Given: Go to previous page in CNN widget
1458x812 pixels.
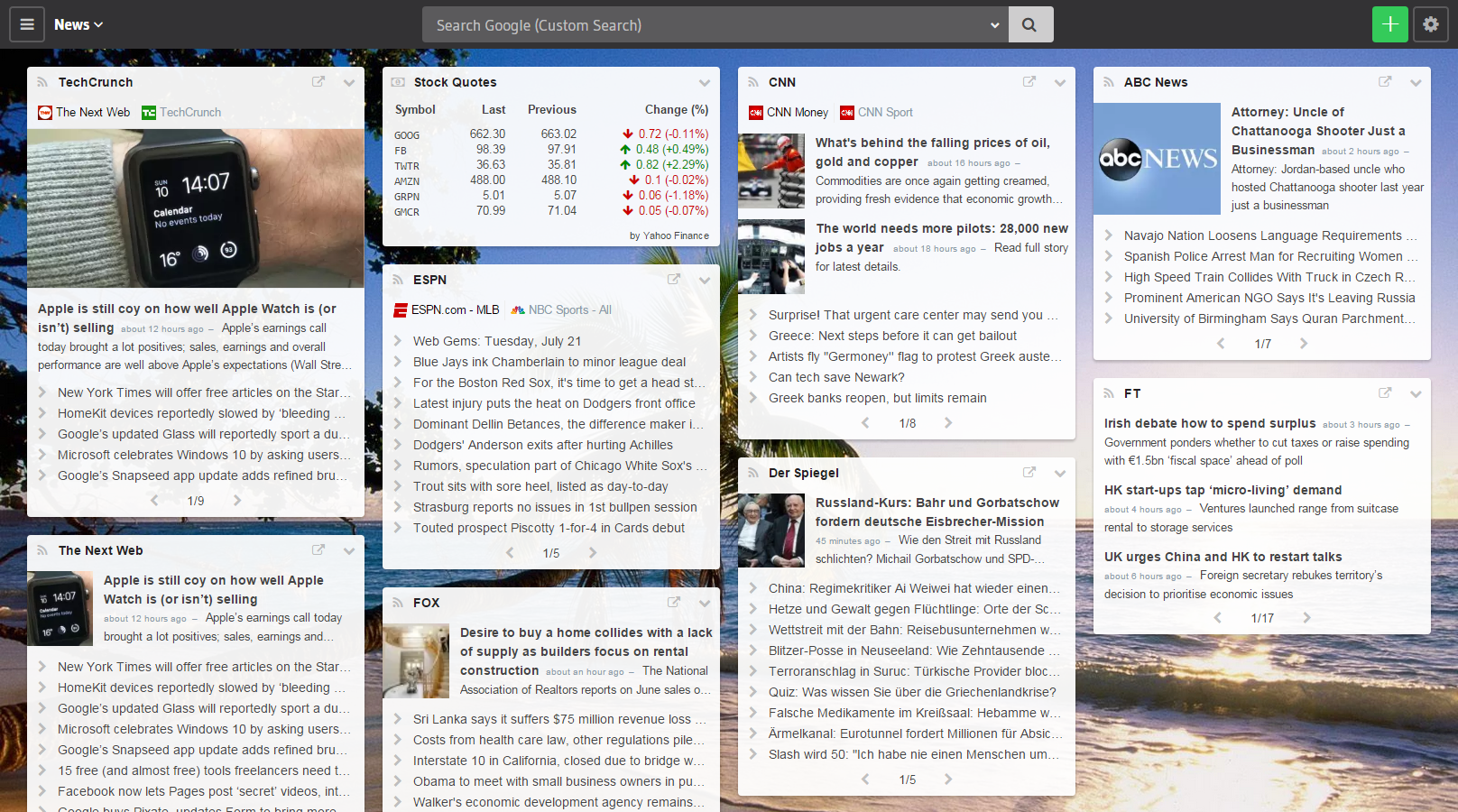Looking at the screenshot, I should pyautogui.click(x=865, y=423).
